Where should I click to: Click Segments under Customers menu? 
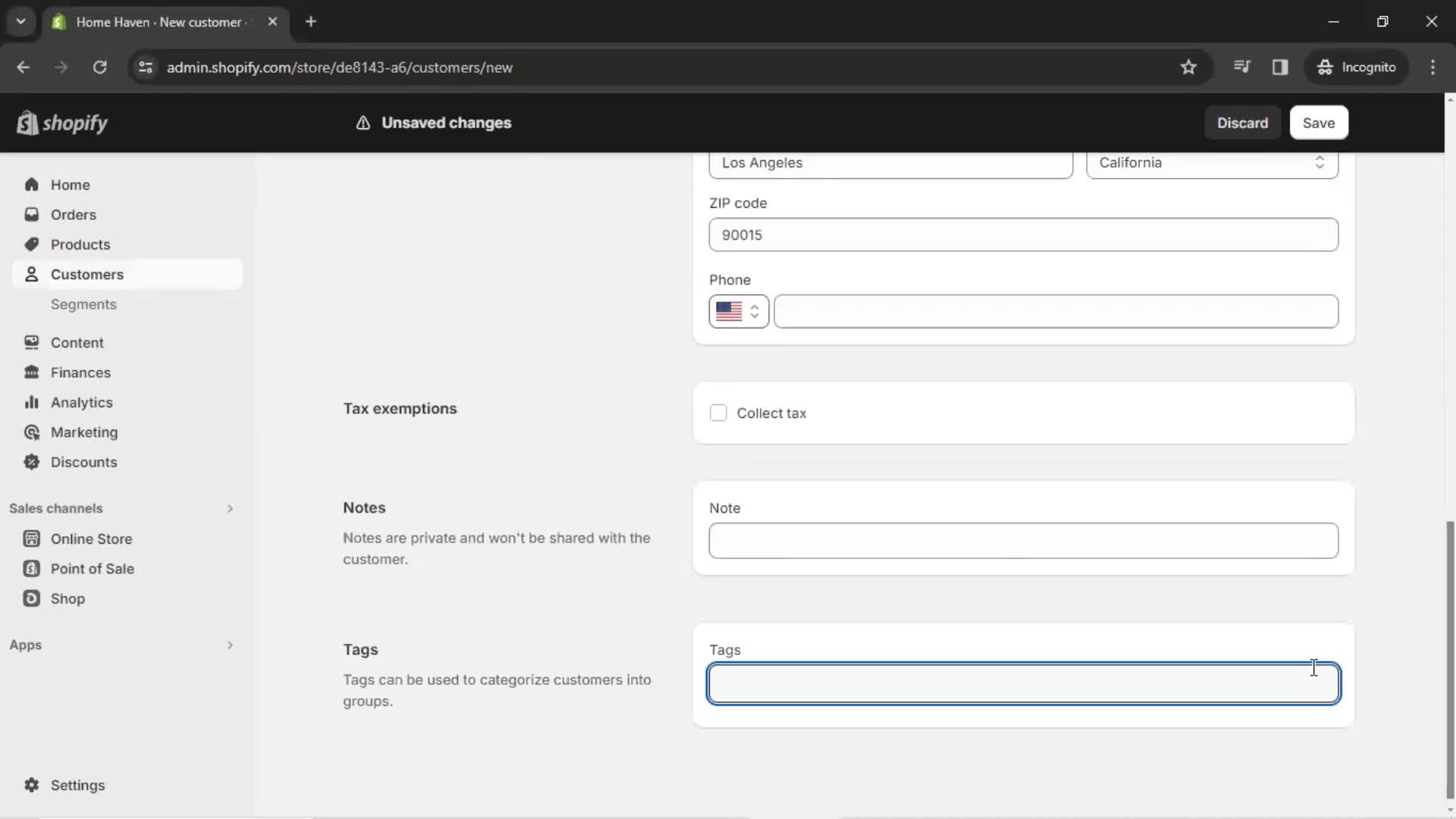click(83, 304)
